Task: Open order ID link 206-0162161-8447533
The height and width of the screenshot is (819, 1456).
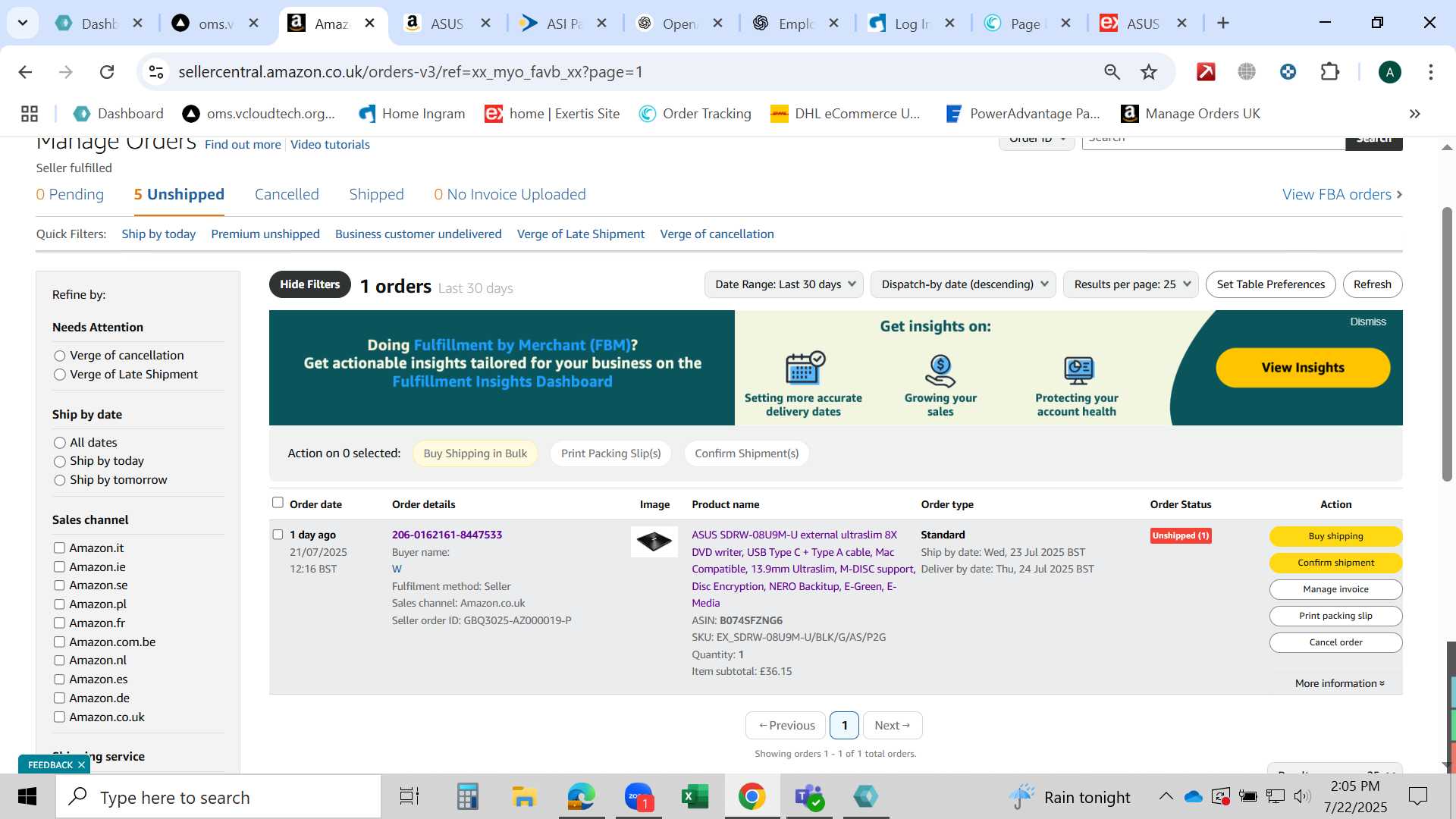Action: [x=447, y=535]
